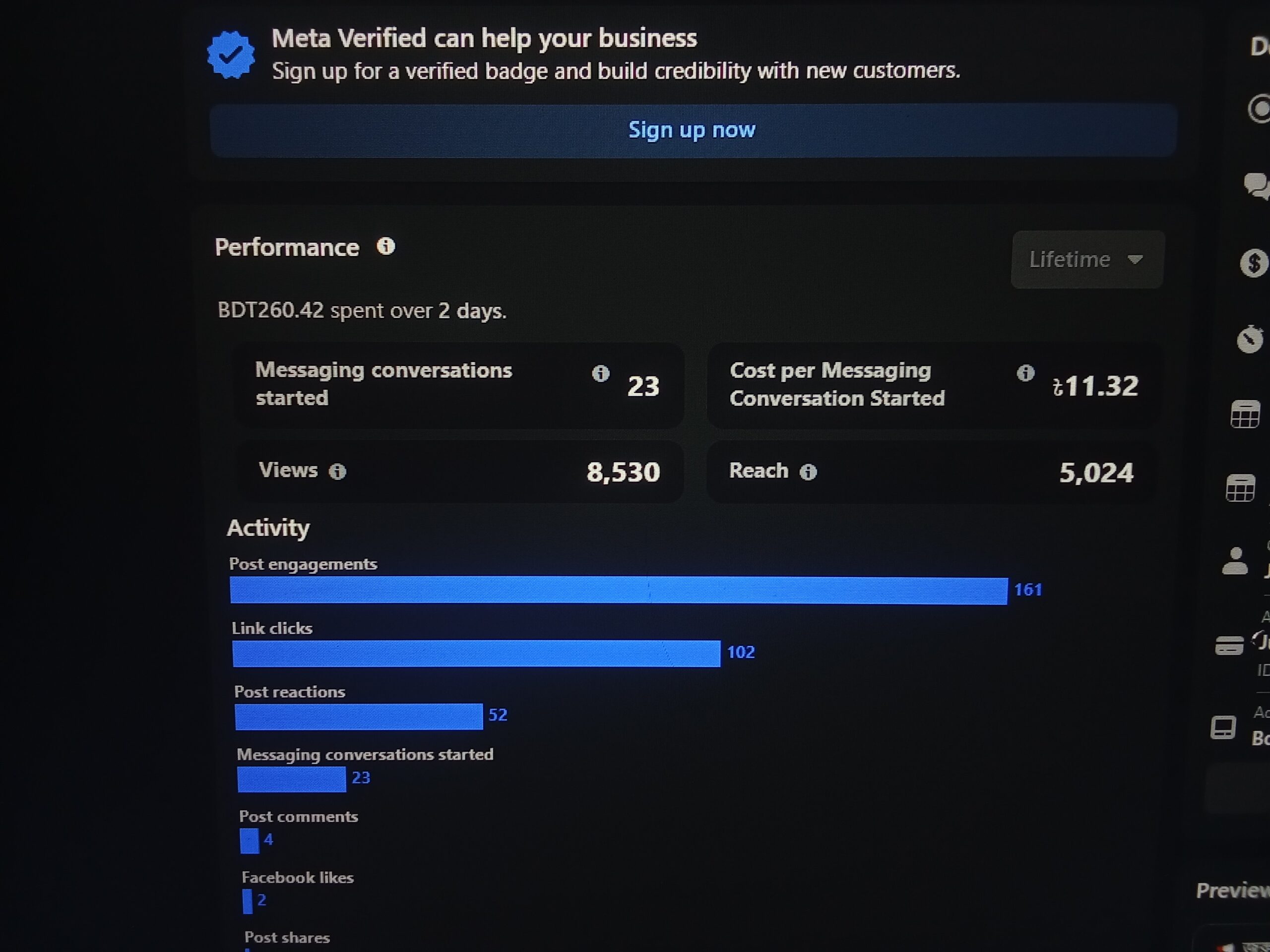Click the chat bubbles icon in sidebar

point(1256,185)
